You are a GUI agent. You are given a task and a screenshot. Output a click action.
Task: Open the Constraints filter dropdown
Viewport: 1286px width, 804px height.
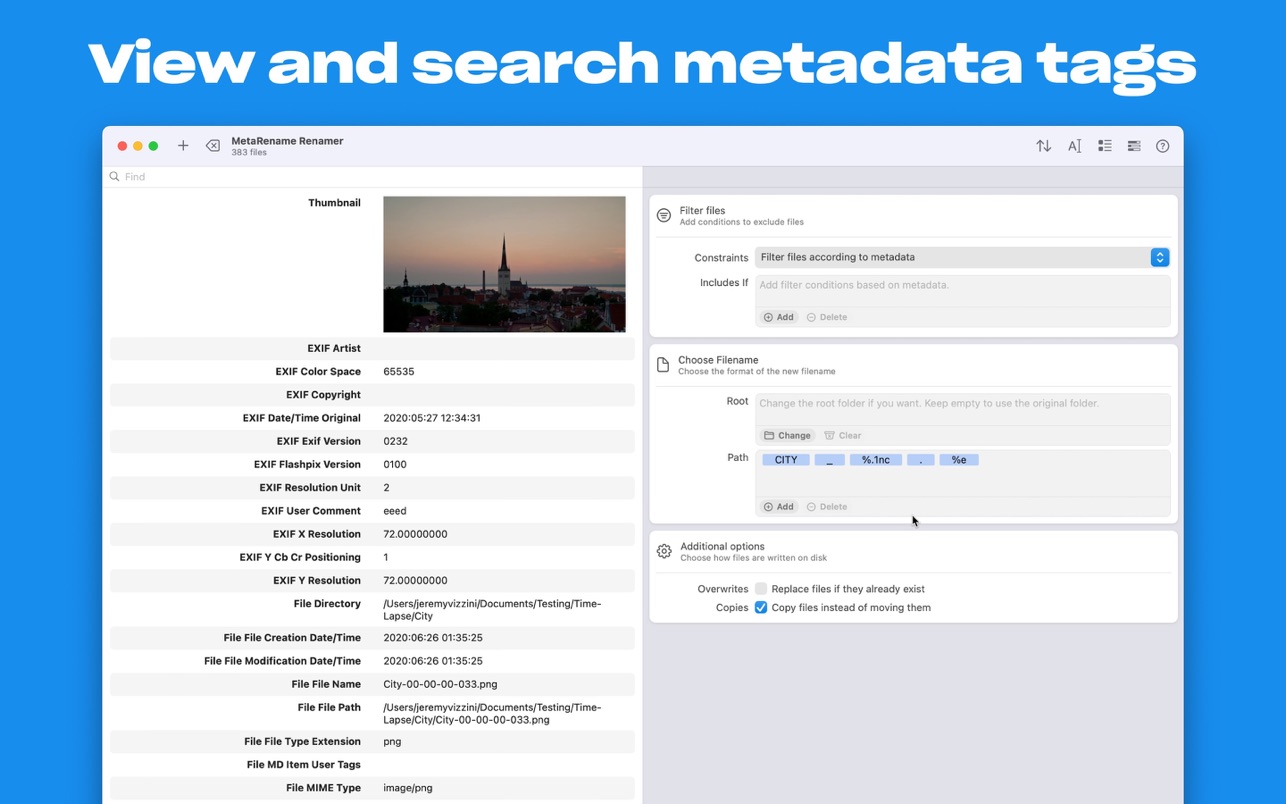pos(1159,257)
